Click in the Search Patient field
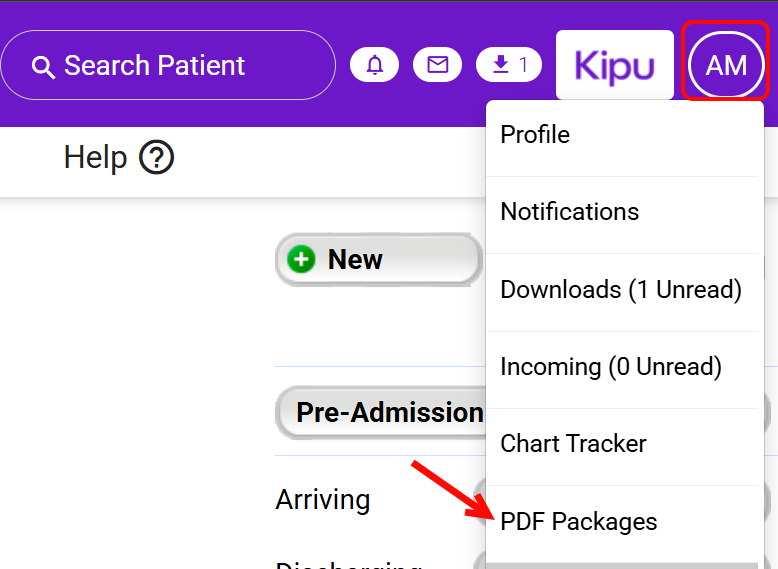The height and width of the screenshot is (569, 778). pos(180,66)
